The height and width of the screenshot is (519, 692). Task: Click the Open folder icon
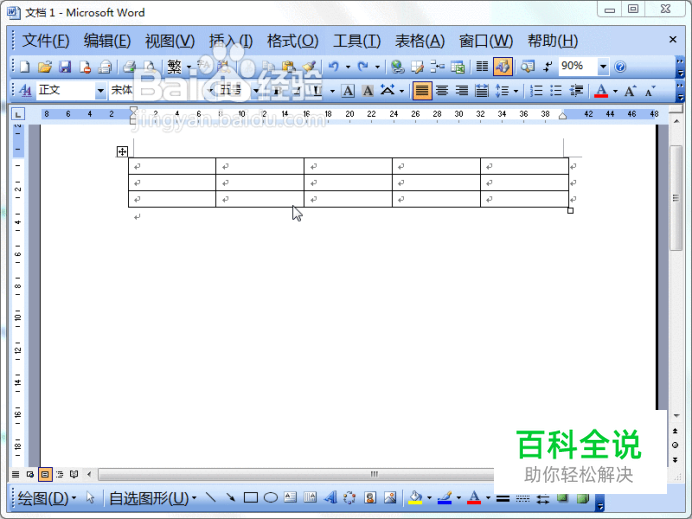(45, 67)
